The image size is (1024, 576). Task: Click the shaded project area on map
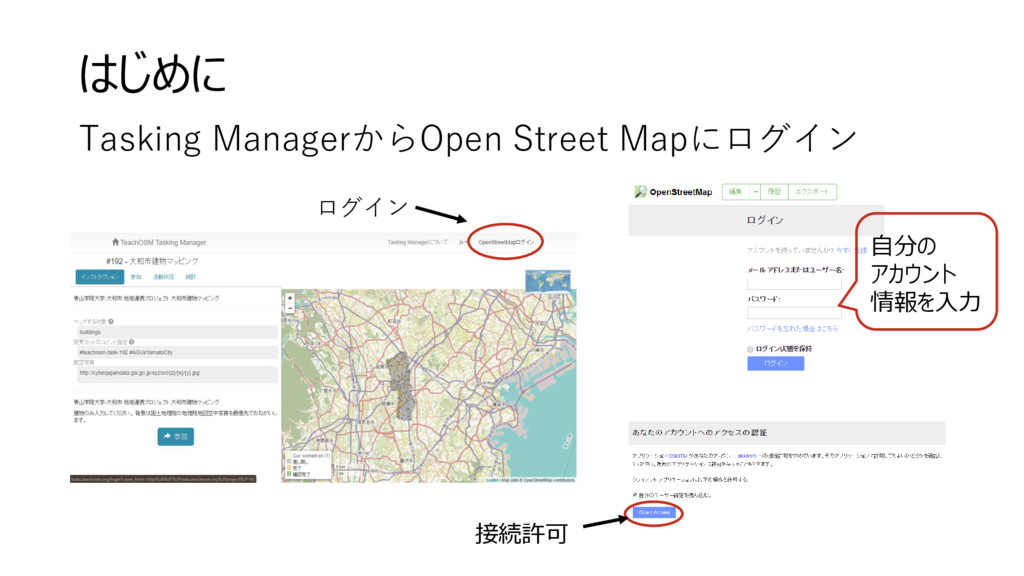tap(400, 385)
